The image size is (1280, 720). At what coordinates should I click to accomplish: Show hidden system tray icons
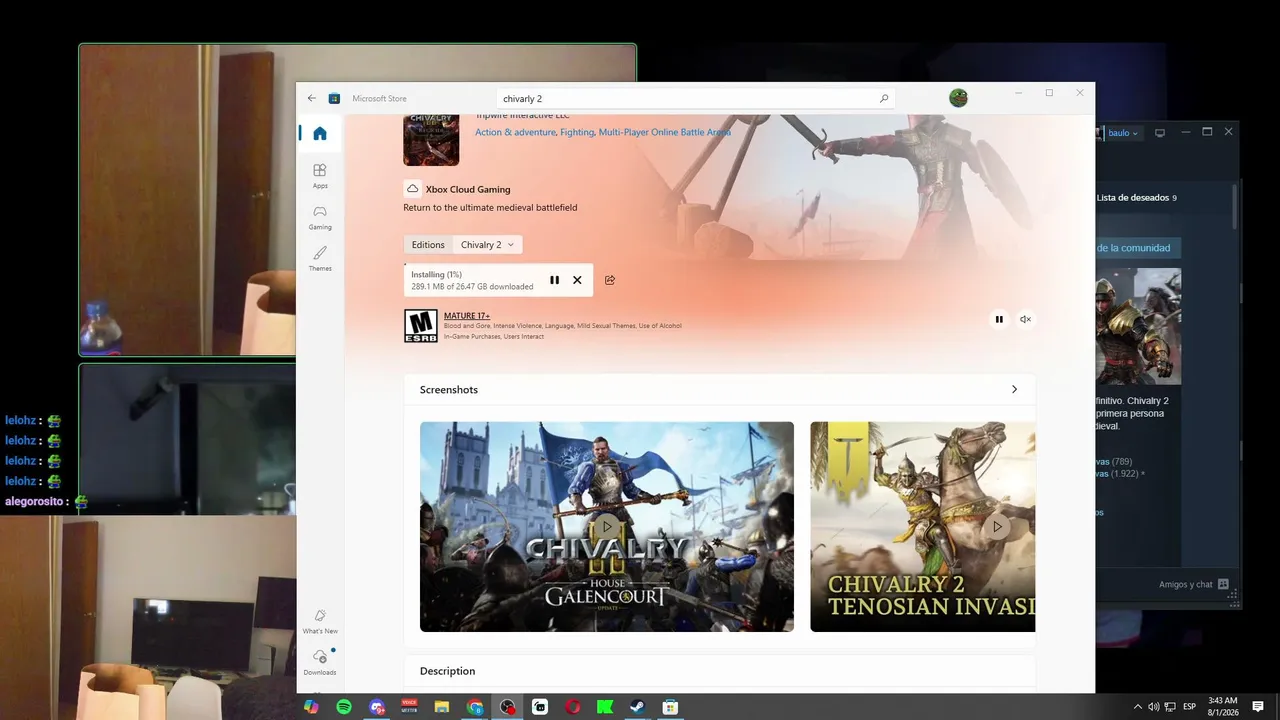1138,707
